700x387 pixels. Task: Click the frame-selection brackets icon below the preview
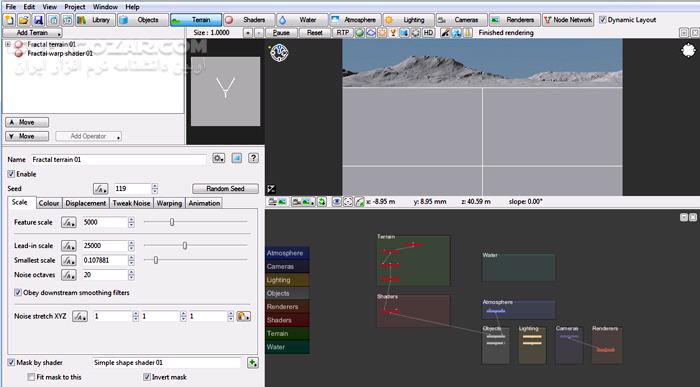(348, 202)
